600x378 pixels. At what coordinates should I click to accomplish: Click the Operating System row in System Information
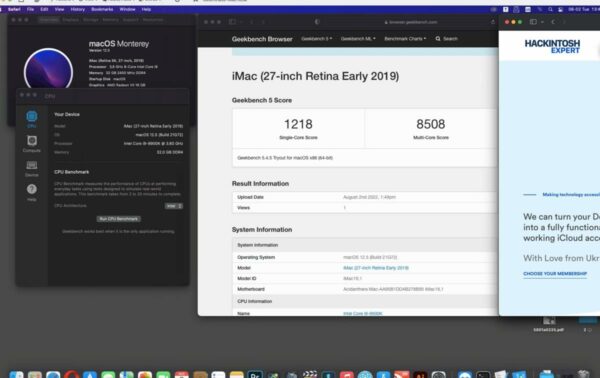tap(365, 257)
